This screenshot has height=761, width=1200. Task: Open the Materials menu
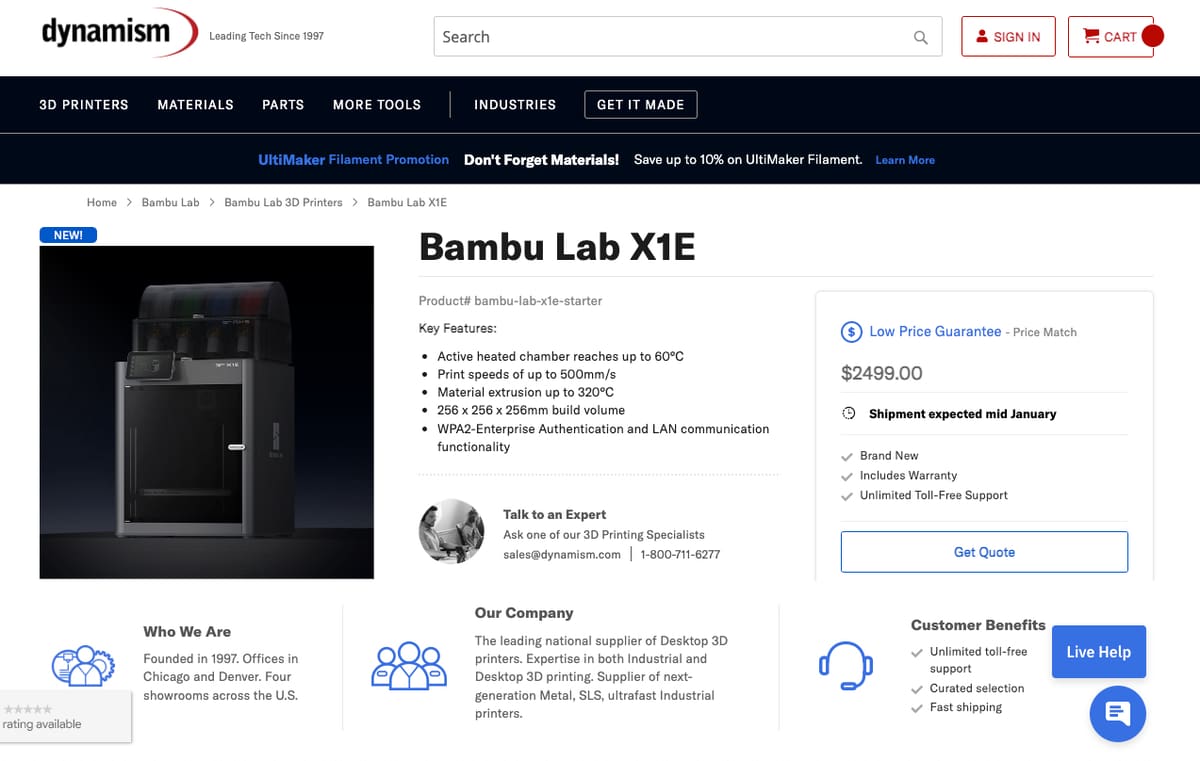coord(195,104)
